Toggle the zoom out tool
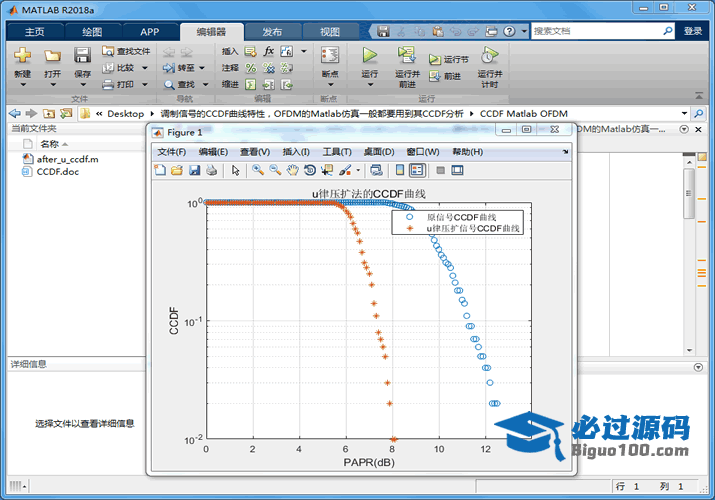Image resolution: width=715 pixels, height=500 pixels. tap(275, 170)
